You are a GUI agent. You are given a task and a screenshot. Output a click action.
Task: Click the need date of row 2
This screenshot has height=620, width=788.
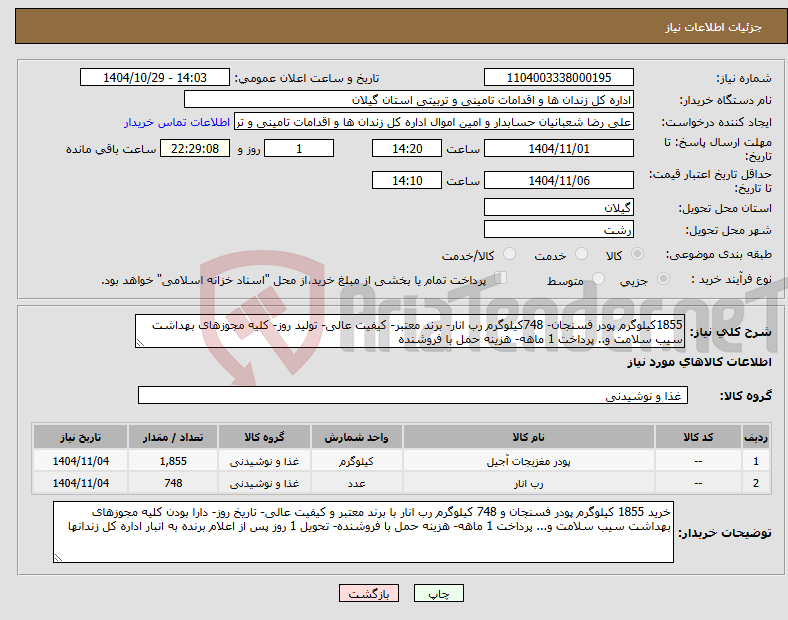click(x=80, y=483)
